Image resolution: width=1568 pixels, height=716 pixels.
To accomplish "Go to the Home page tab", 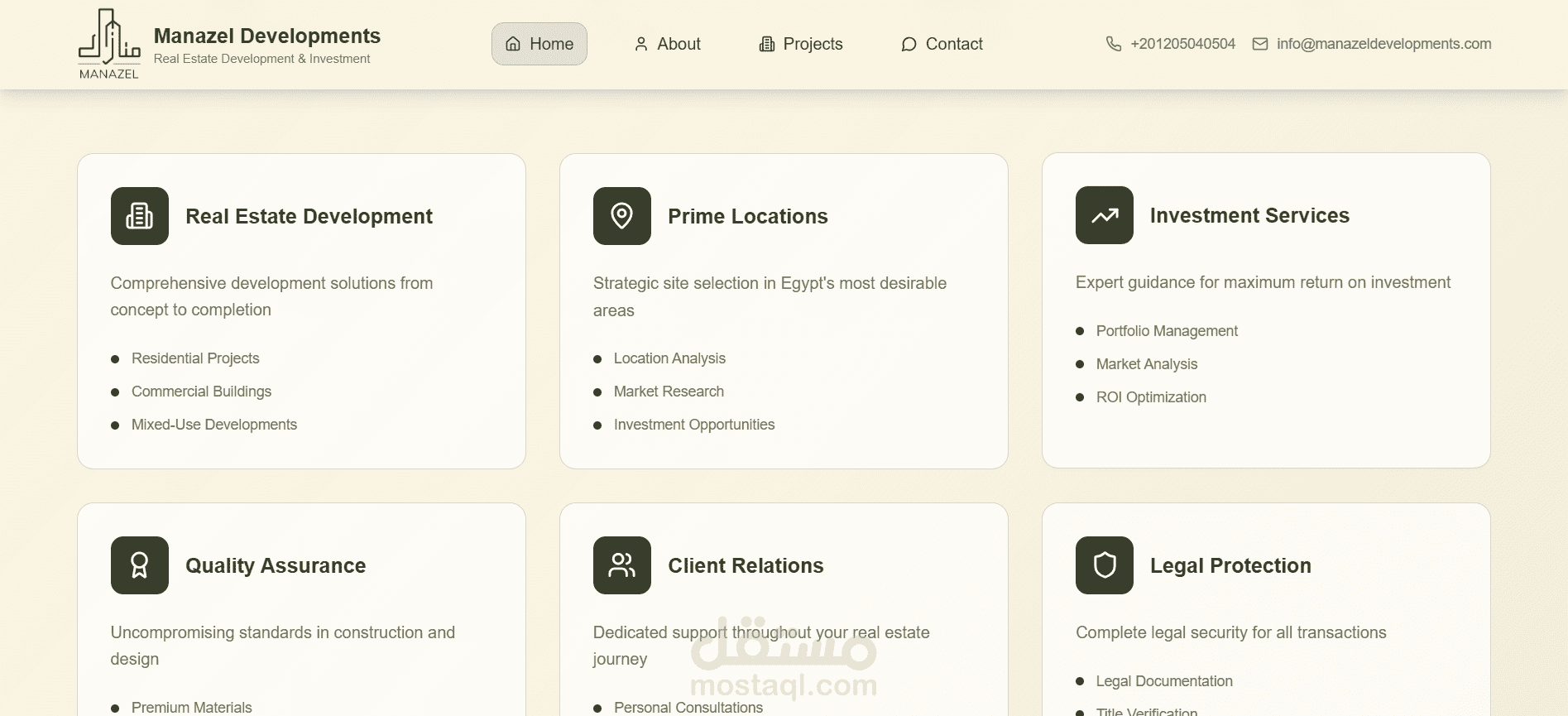I will (x=539, y=44).
